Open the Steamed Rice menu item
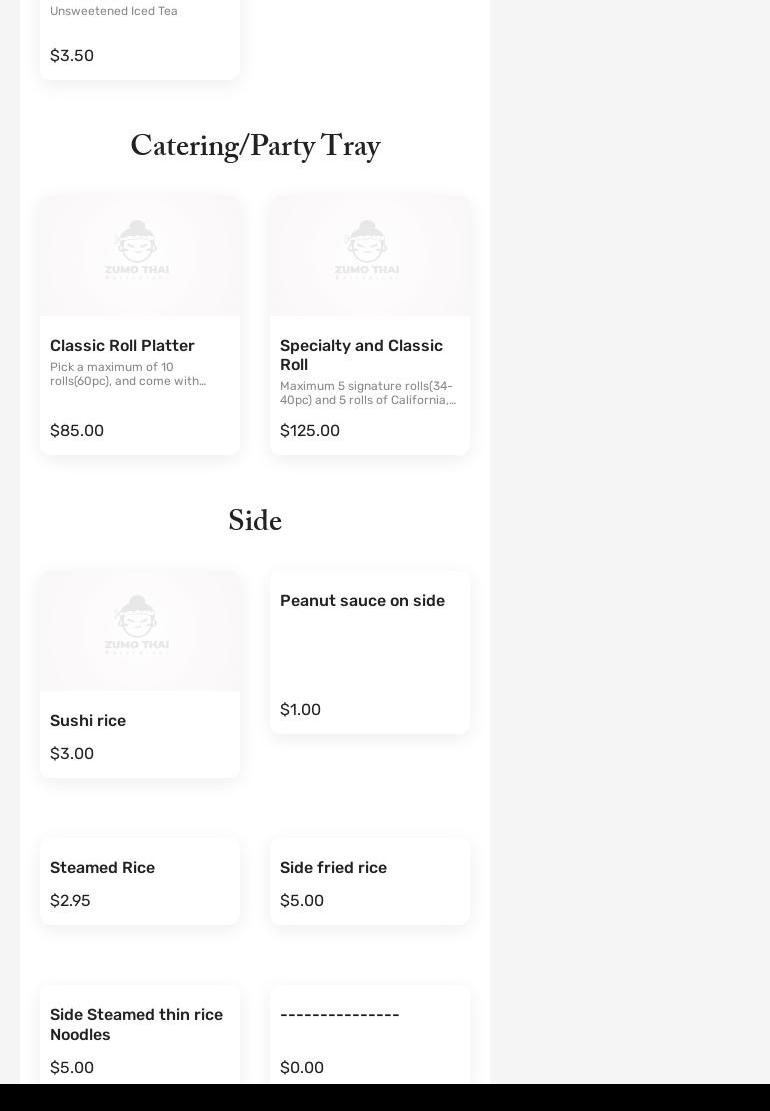Screen dimensions: 770x1111 point(102,868)
